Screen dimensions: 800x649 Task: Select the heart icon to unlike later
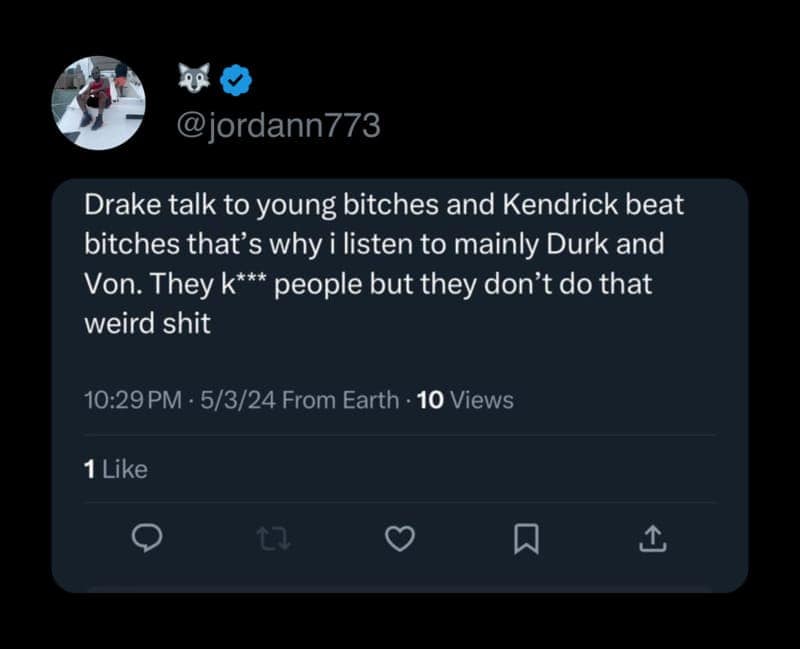[x=400, y=539]
